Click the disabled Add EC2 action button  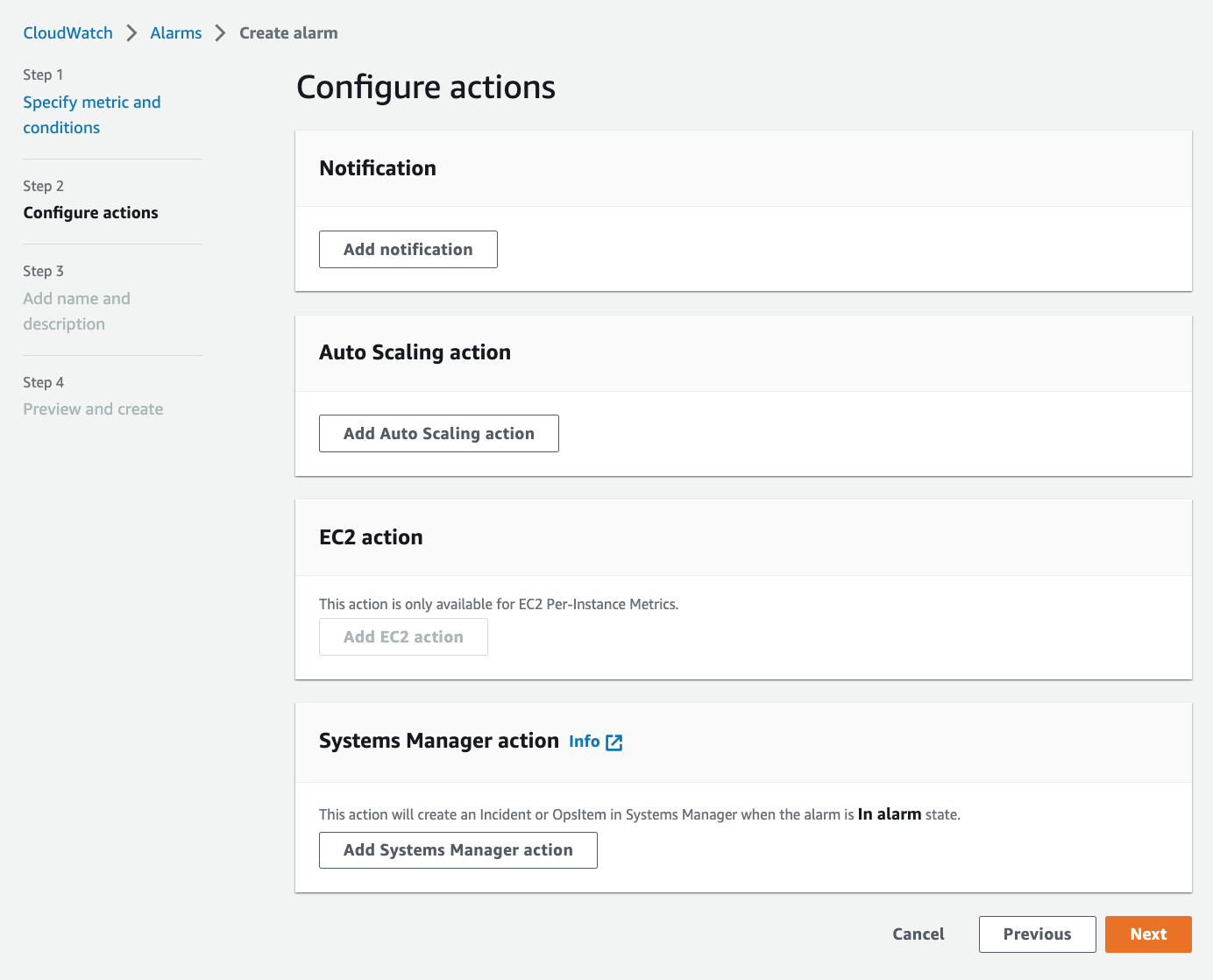point(403,637)
